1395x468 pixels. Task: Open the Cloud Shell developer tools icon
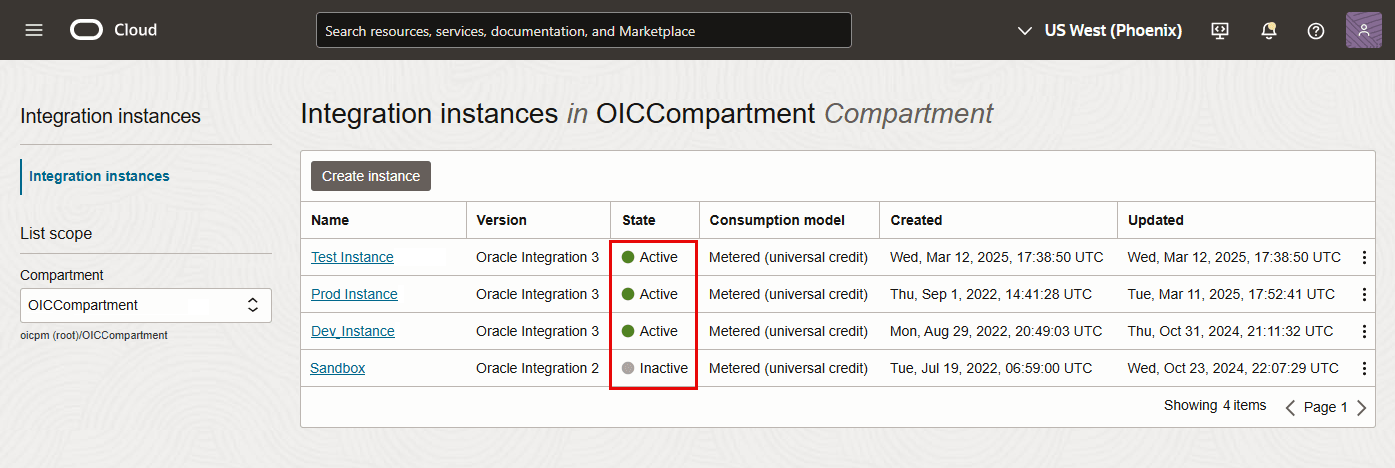1219,30
